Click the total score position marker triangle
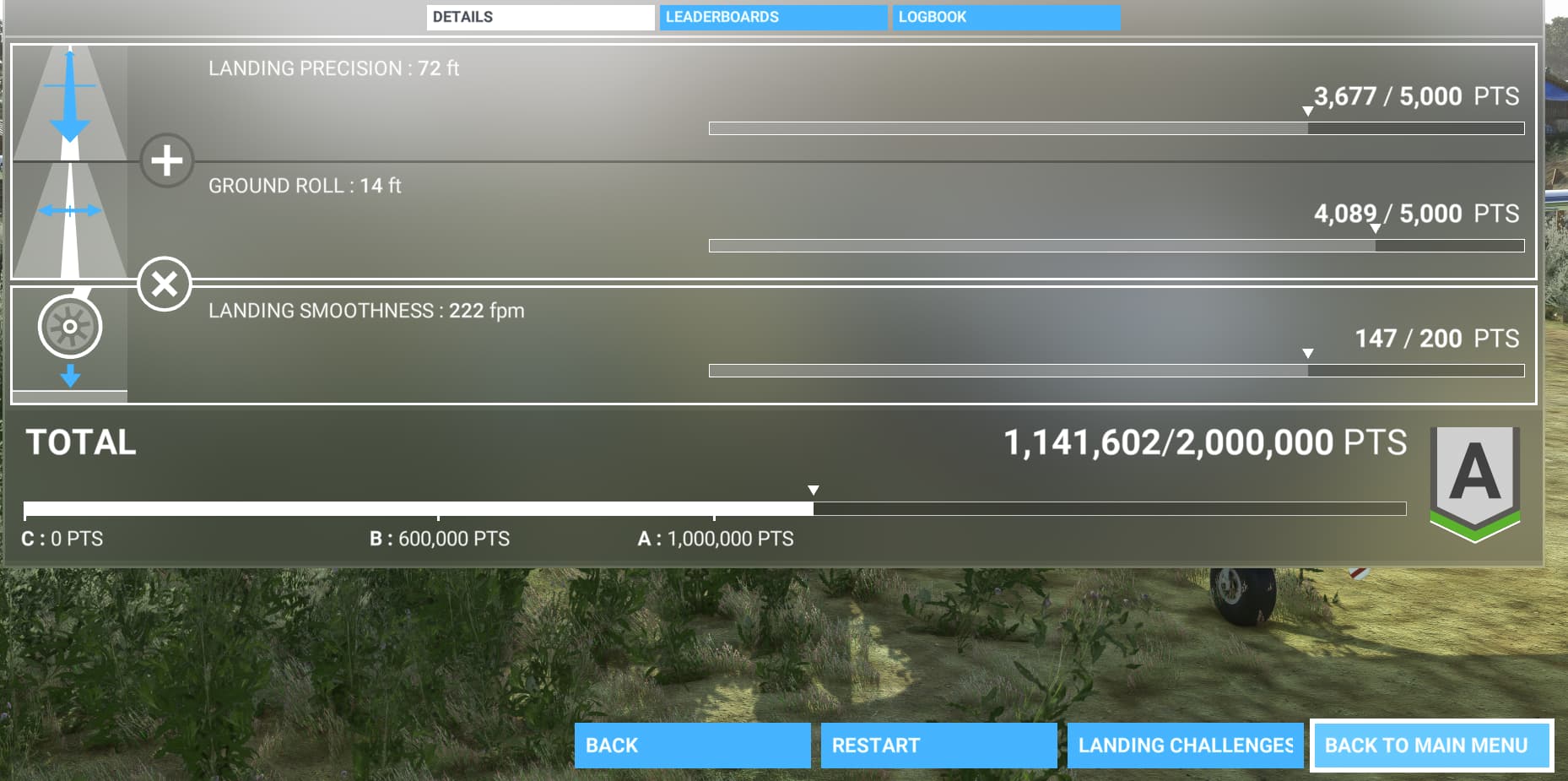The width and height of the screenshot is (1568, 781). click(814, 491)
